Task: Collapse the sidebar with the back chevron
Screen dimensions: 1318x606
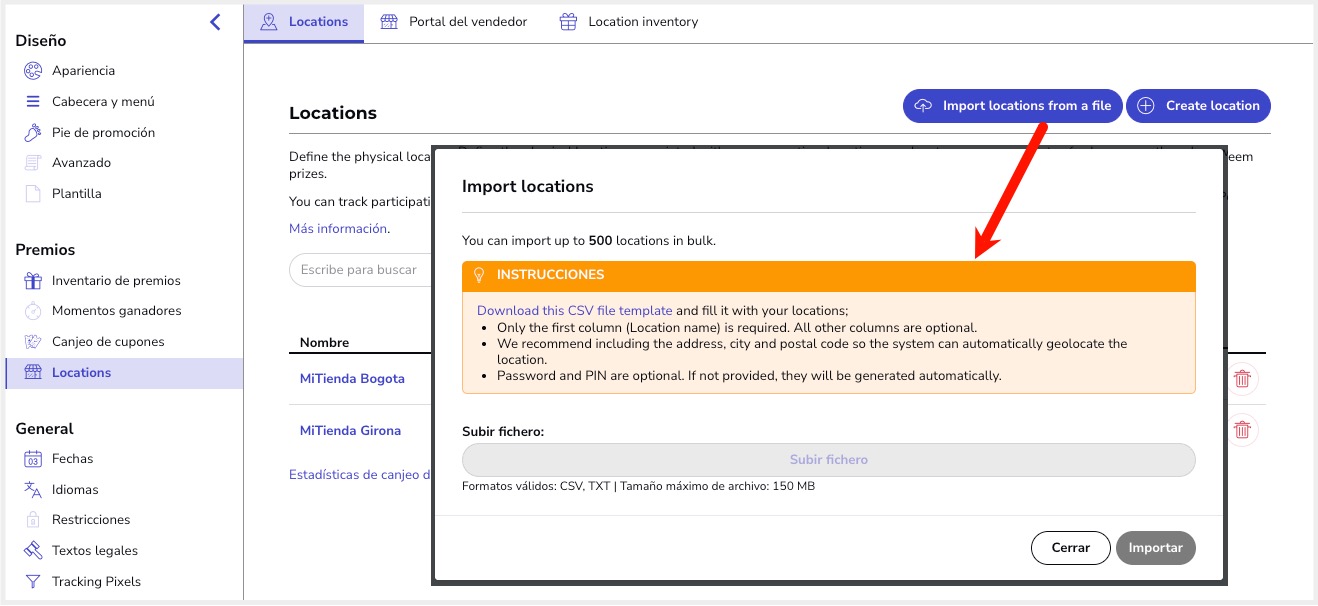Action: point(215,21)
